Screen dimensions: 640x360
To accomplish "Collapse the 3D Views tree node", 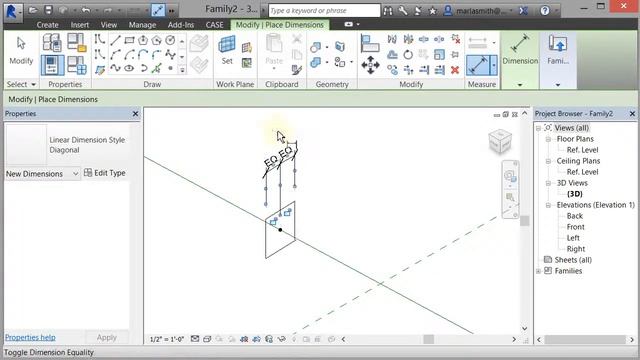I will (x=549, y=183).
